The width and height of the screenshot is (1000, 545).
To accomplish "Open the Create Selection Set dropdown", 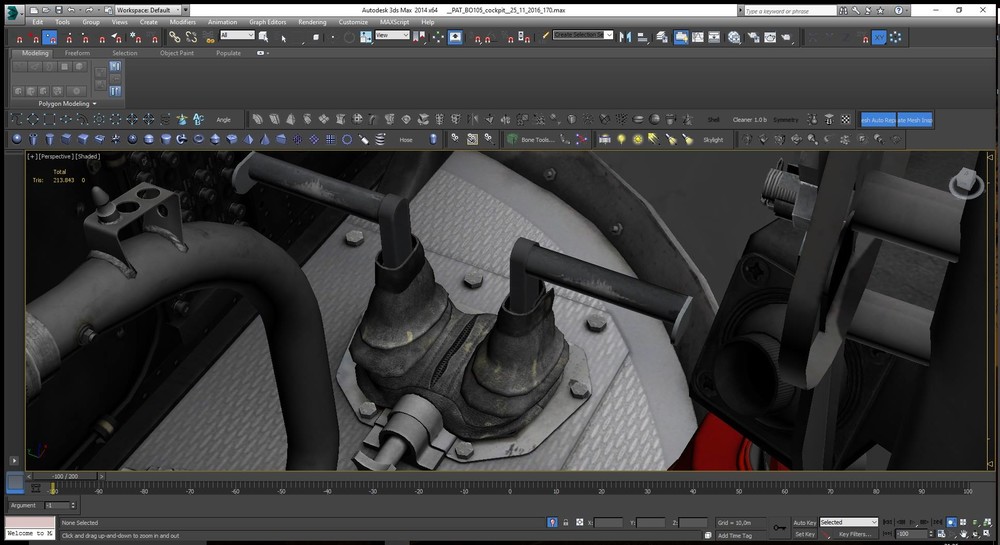I will [583, 35].
